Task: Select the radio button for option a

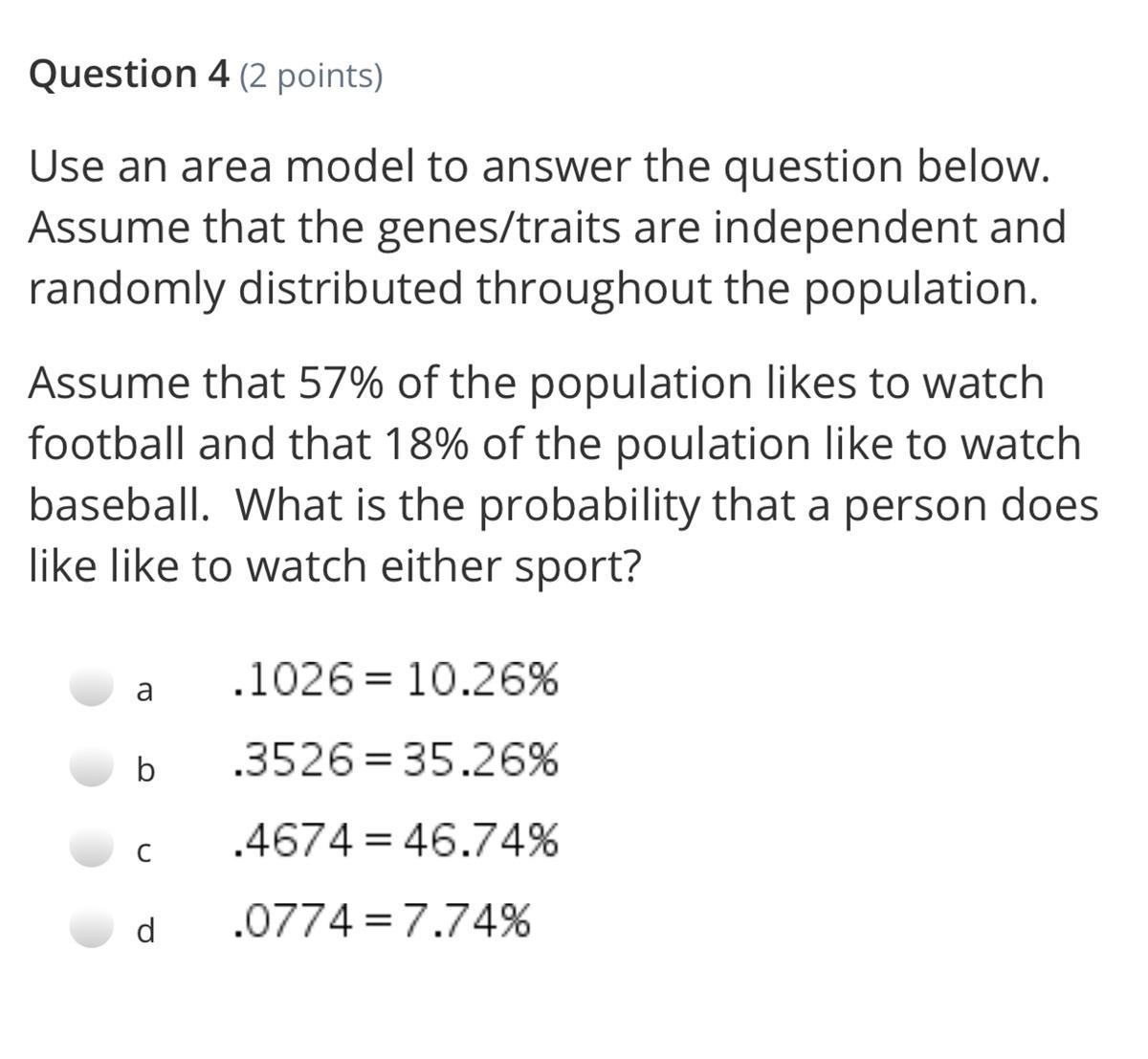Action: (x=94, y=687)
